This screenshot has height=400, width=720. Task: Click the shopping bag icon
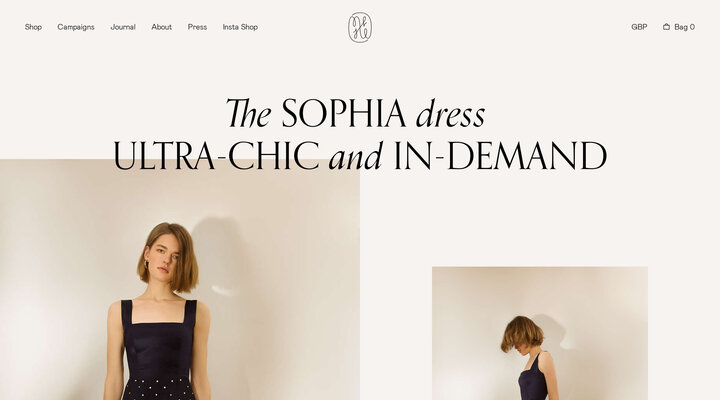666,27
